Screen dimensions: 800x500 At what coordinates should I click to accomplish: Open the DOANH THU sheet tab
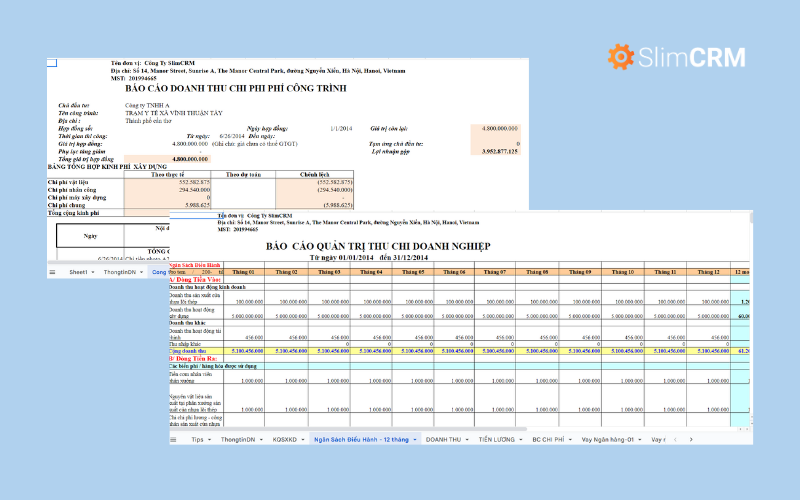coord(443,439)
